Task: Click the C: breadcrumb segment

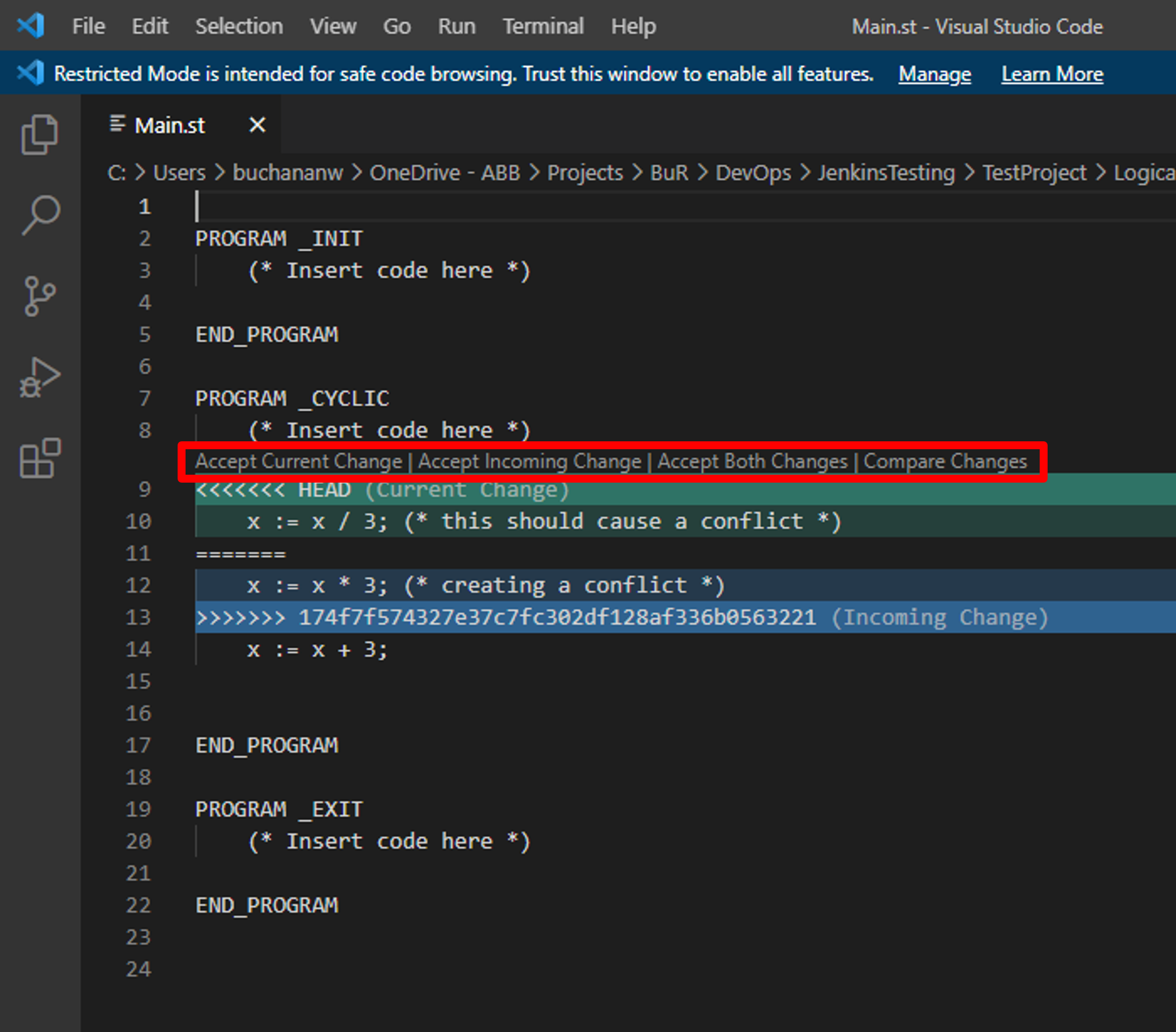Action: coord(117,173)
